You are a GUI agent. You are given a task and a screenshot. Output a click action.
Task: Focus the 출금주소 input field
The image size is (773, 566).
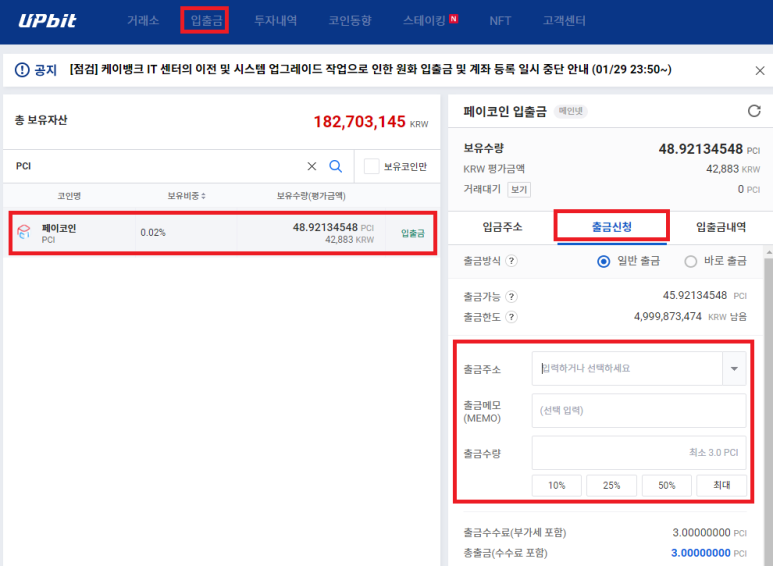[x=627, y=368]
